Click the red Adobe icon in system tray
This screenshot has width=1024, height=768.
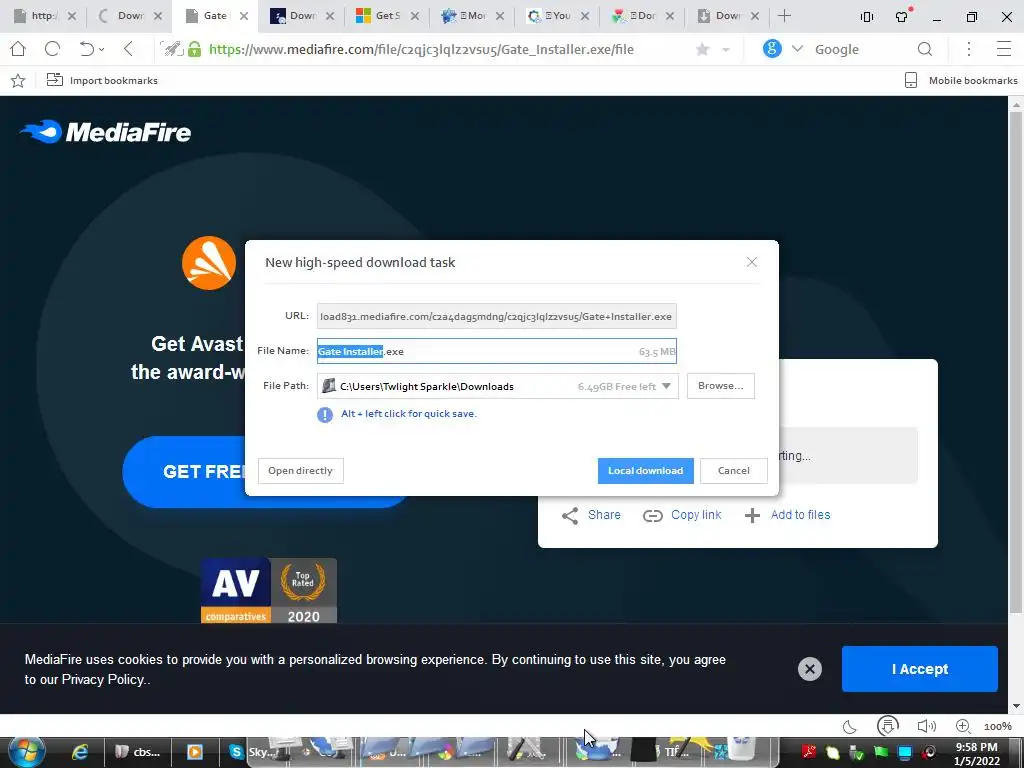[x=809, y=752]
